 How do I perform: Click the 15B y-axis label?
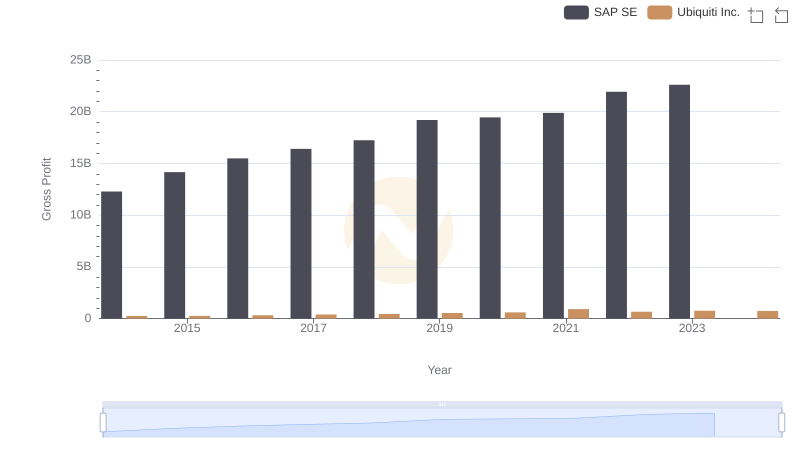coord(81,163)
